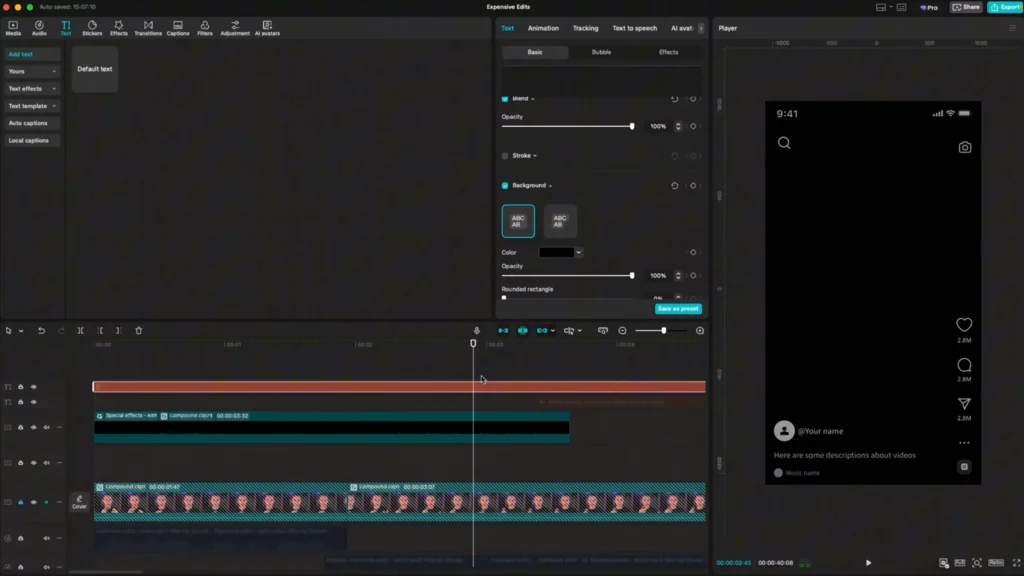Image resolution: width=1024 pixels, height=576 pixels.
Task: Open the Stickers panel
Action: coord(92,28)
